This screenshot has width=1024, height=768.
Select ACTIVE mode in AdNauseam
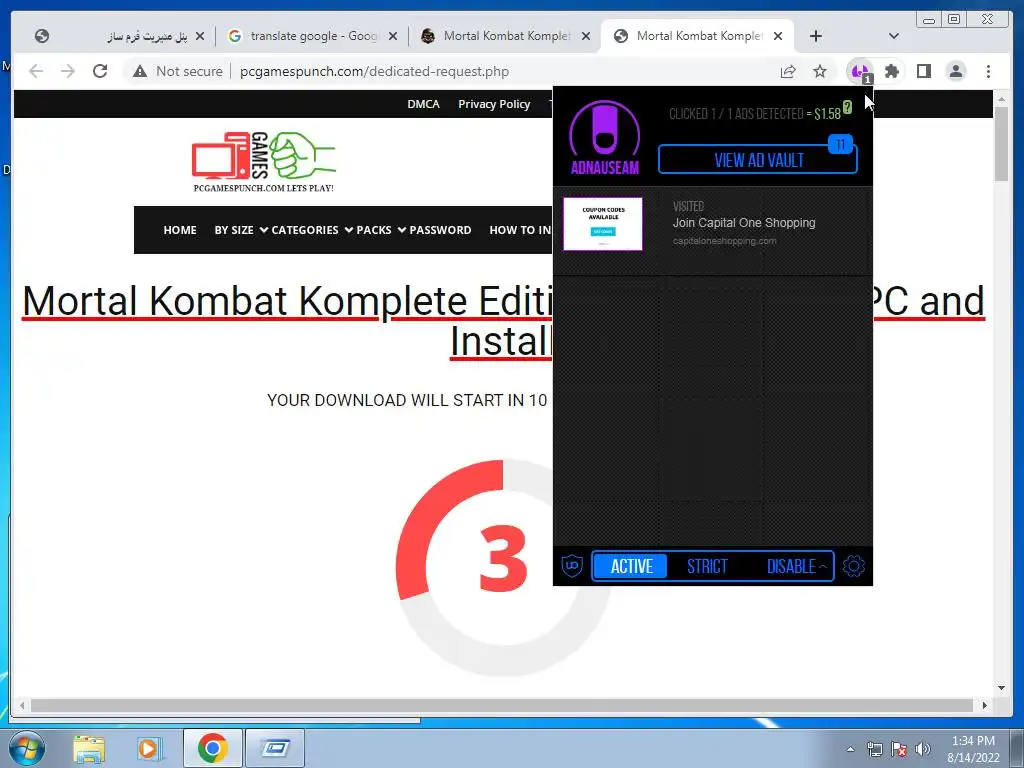[x=632, y=566]
